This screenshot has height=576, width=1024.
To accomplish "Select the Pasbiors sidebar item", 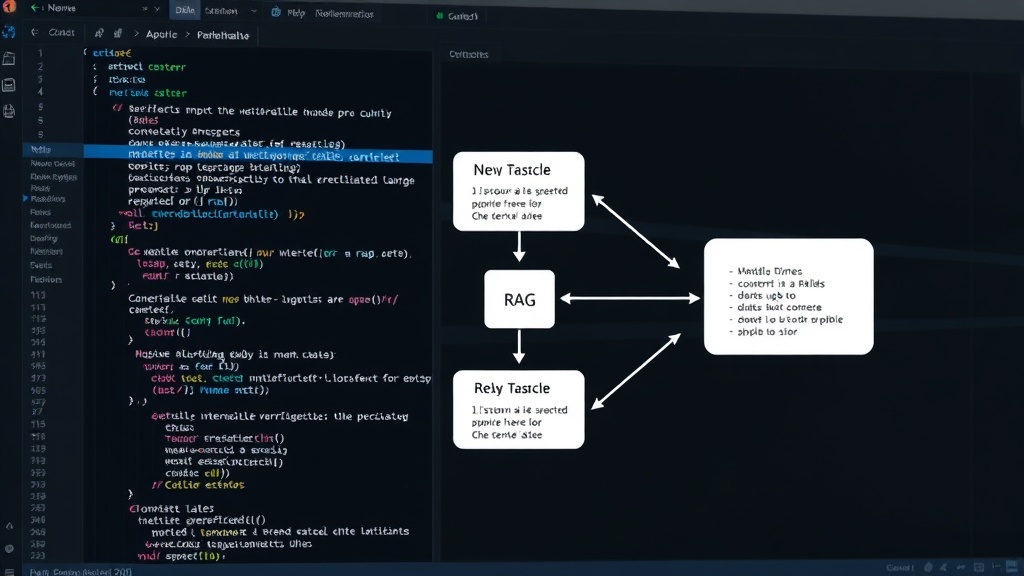I will (x=46, y=280).
